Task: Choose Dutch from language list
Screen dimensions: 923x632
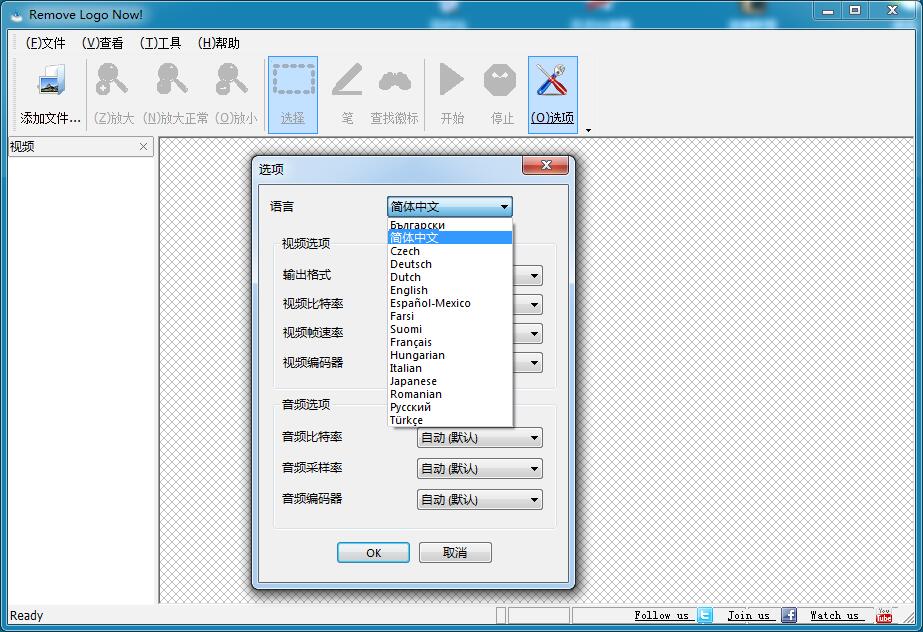Action: point(450,277)
